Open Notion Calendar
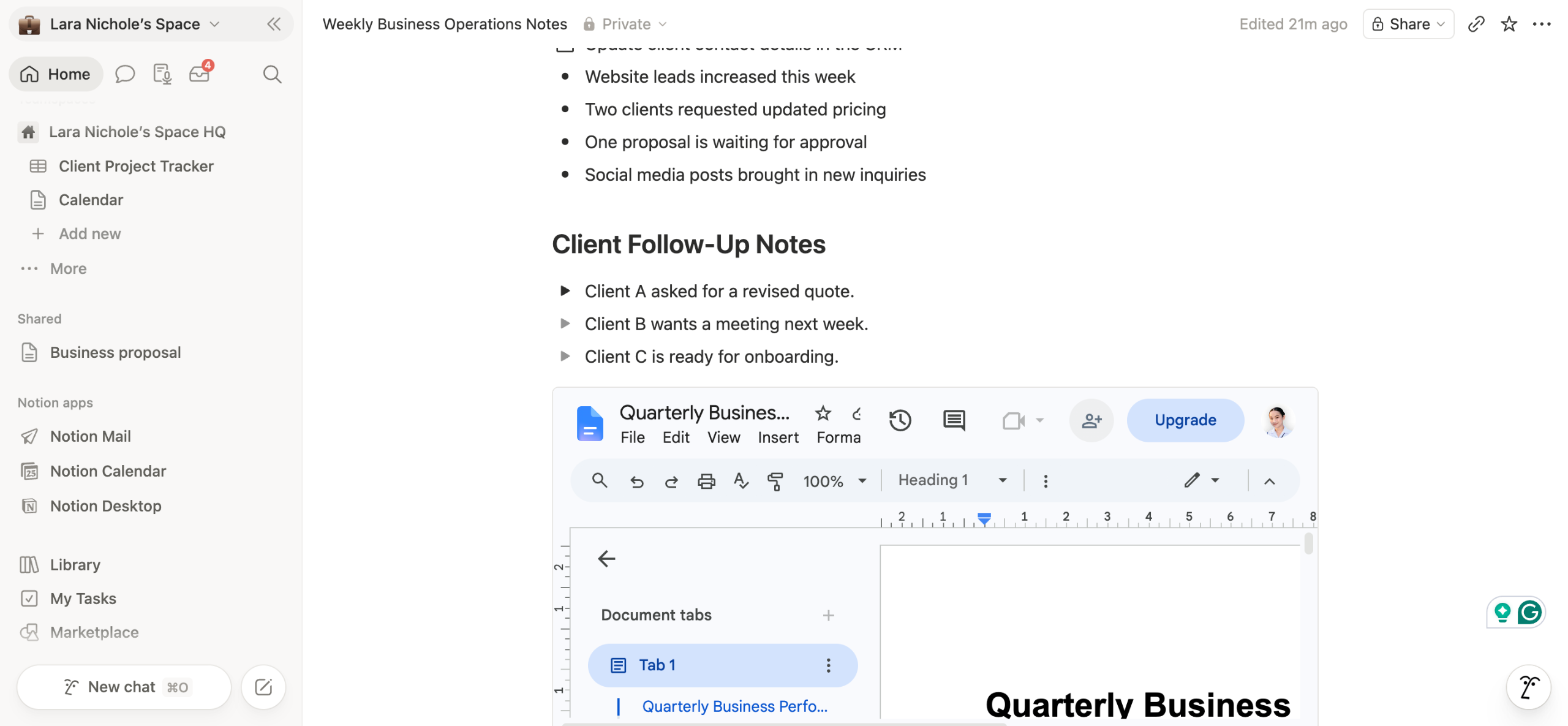This screenshot has width=1568, height=726. [x=108, y=471]
